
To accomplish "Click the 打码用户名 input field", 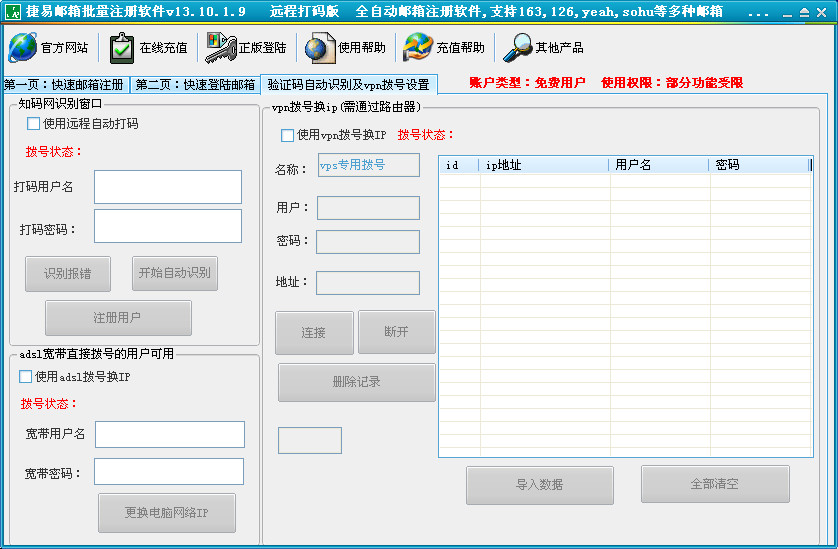I will (168, 187).
